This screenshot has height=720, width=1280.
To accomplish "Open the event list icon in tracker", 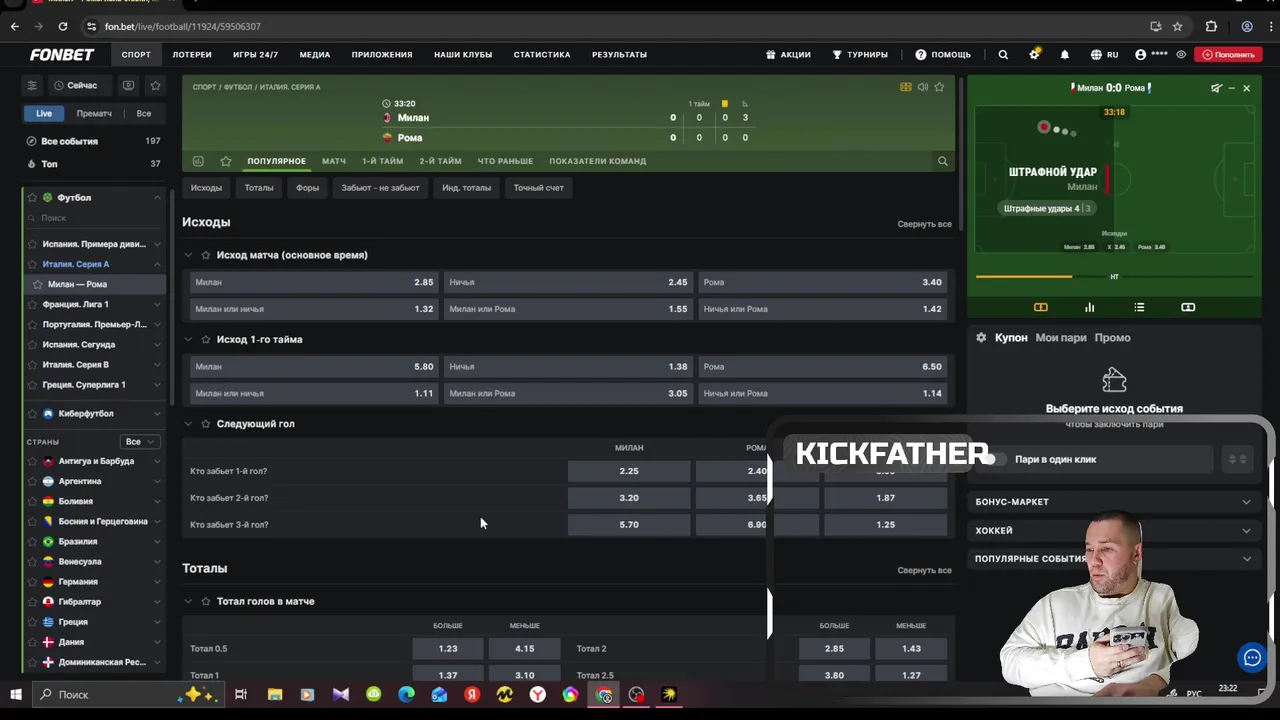I will pos(1139,307).
